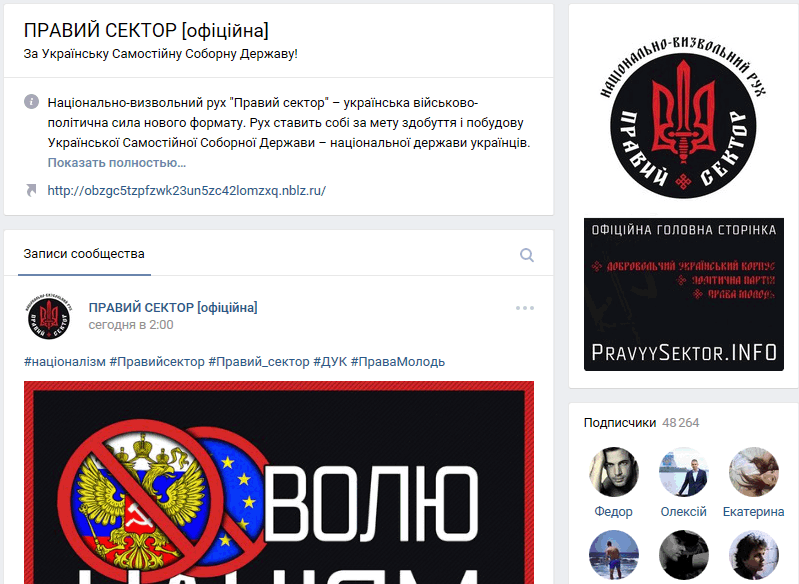Click the info icon beside the description
This screenshot has height=584, width=799.
pyautogui.click(x=32, y=101)
